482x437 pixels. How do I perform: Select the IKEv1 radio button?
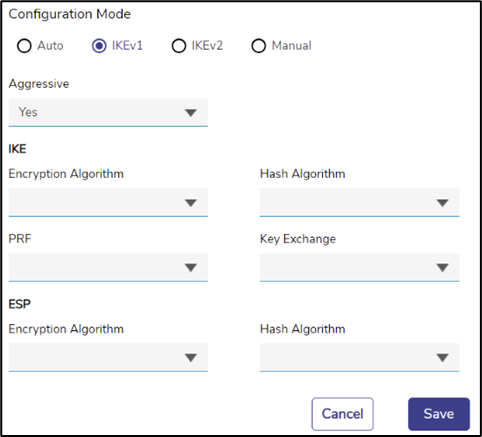click(99, 46)
